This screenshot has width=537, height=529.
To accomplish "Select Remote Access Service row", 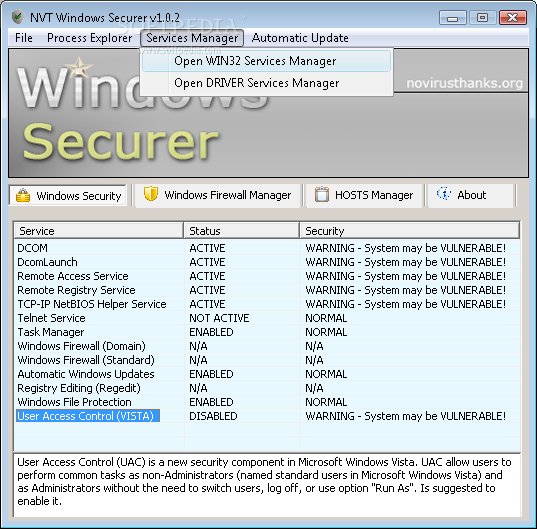I will pos(267,276).
